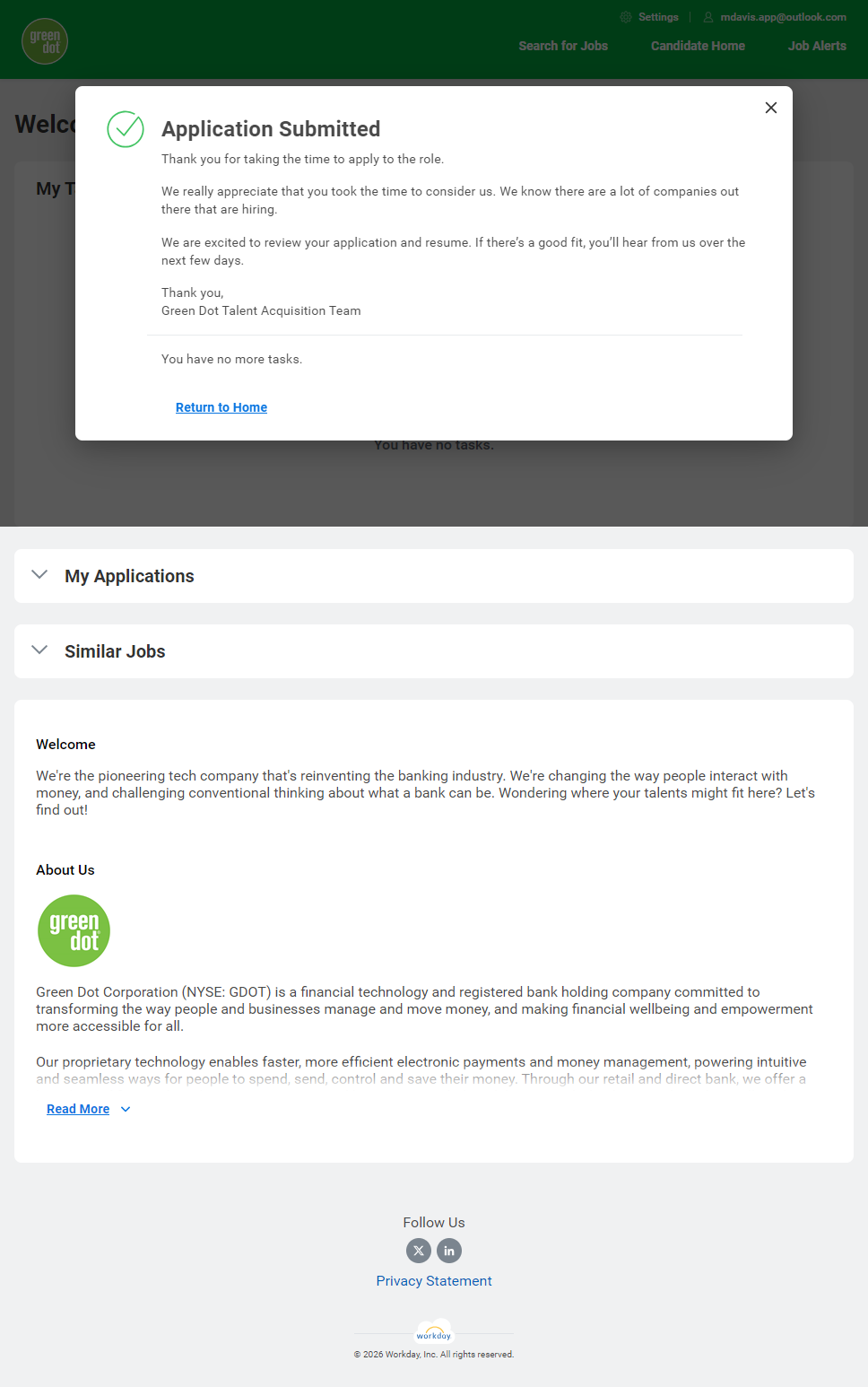Open the Privacy Statement link

(434, 1281)
